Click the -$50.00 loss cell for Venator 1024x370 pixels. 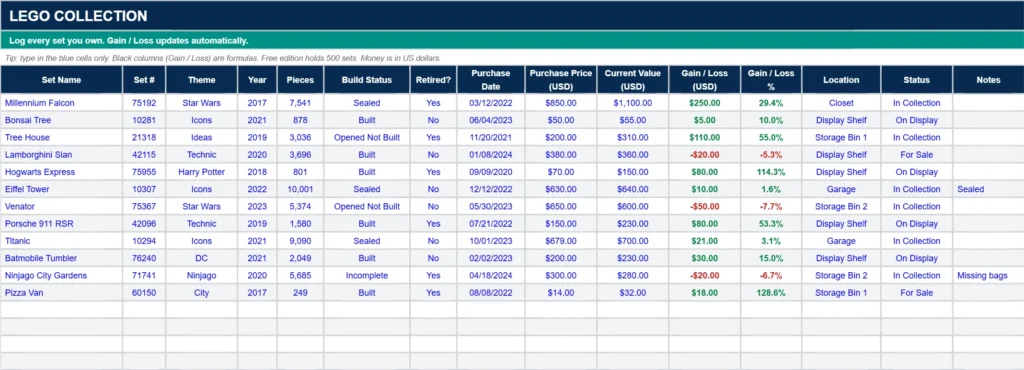tap(705, 206)
